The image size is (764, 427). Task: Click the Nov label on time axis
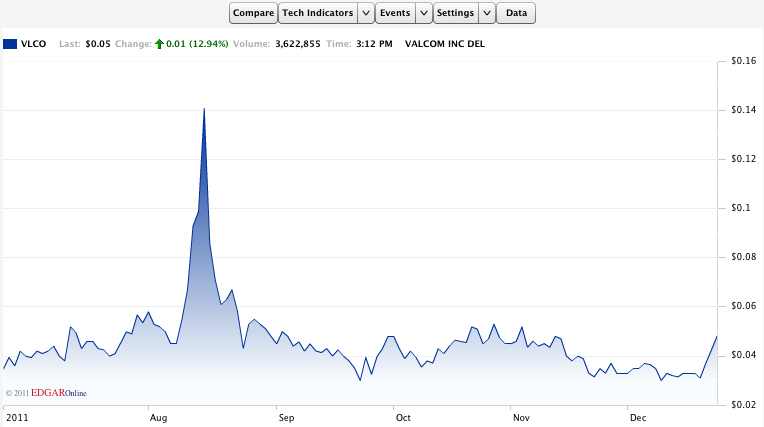click(x=521, y=418)
